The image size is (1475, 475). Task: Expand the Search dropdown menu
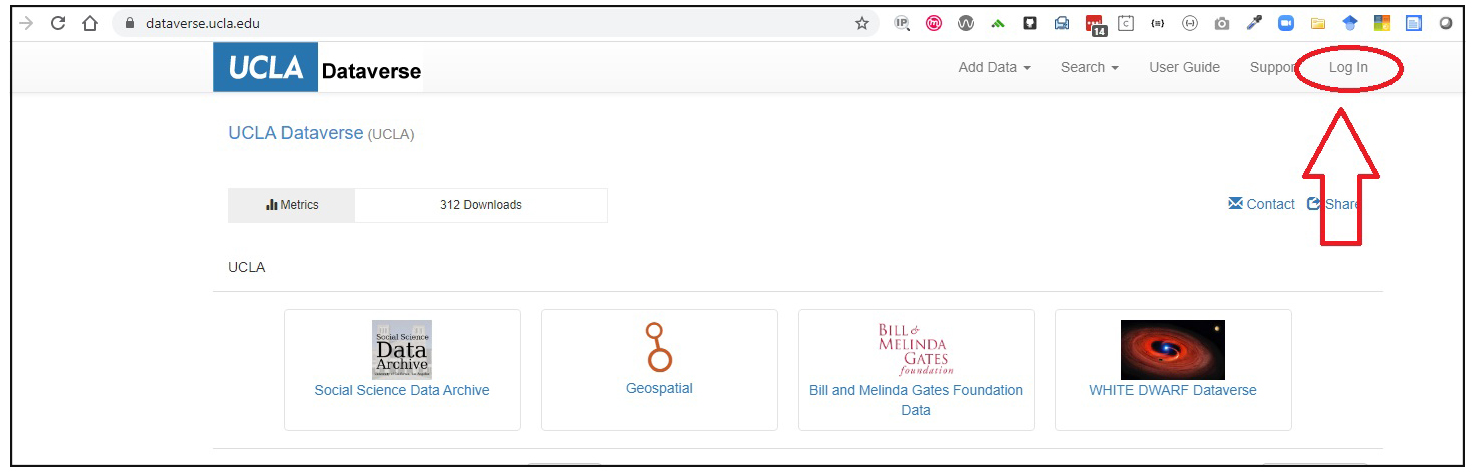click(1090, 67)
